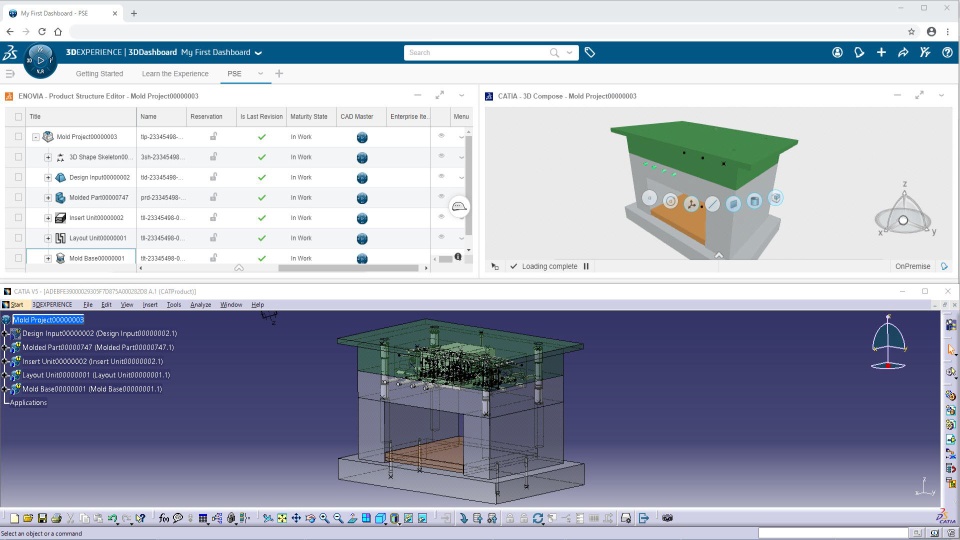Viewport: 960px width, 540px height.
Task: Click the What's This help pointer icon
Action: [x=141, y=519]
